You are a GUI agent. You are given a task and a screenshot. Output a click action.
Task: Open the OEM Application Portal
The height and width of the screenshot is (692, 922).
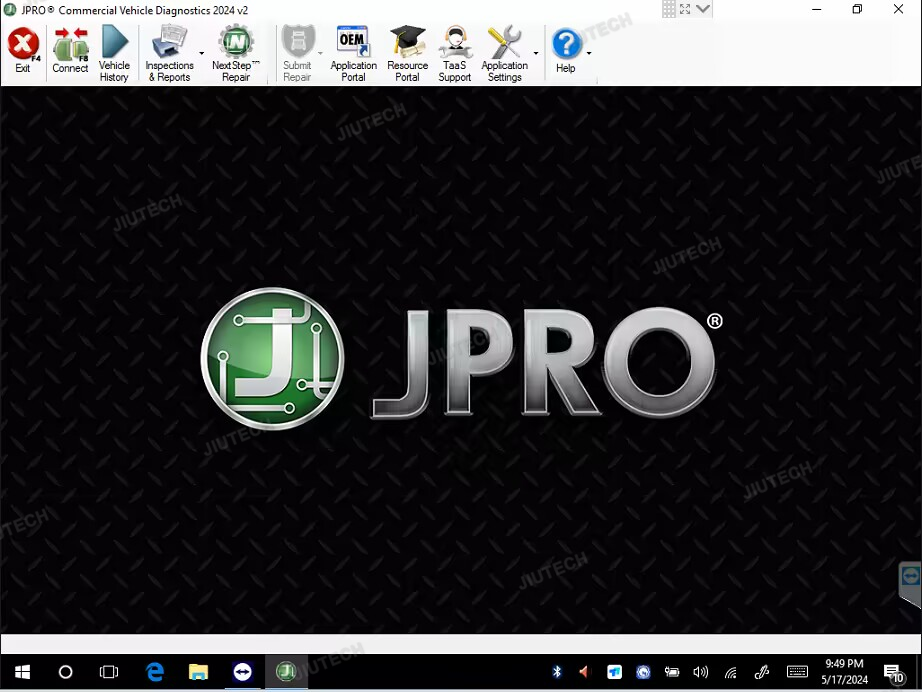(x=353, y=54)
